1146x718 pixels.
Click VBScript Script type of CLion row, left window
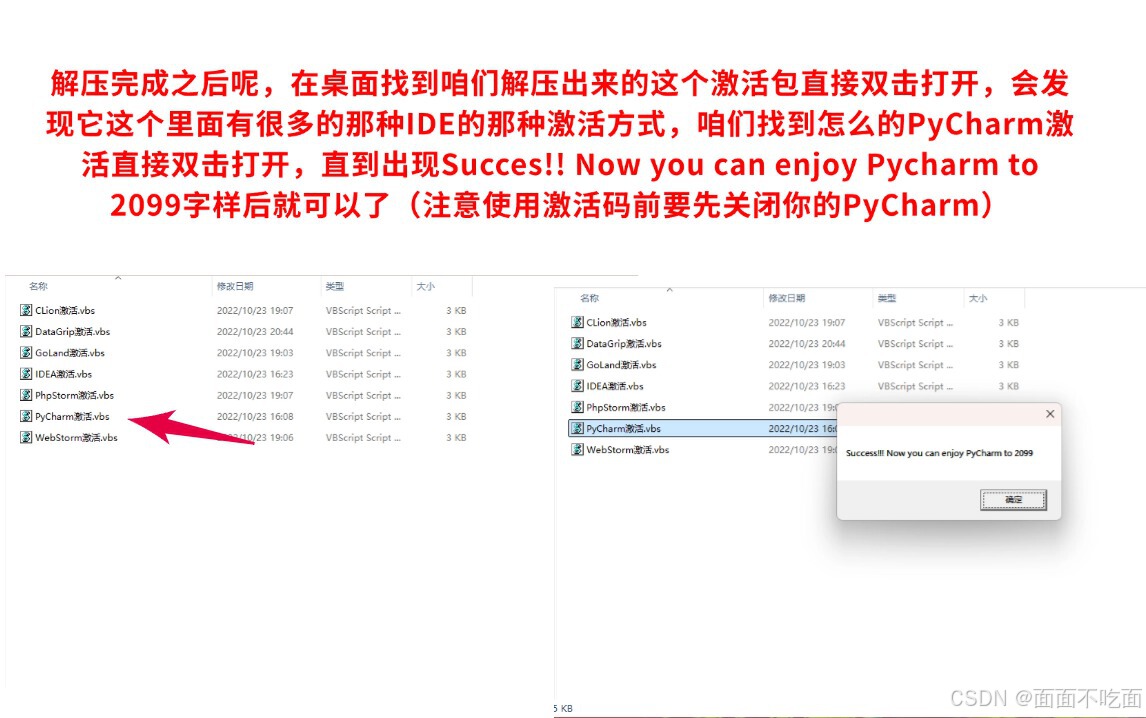pos(363,310)
